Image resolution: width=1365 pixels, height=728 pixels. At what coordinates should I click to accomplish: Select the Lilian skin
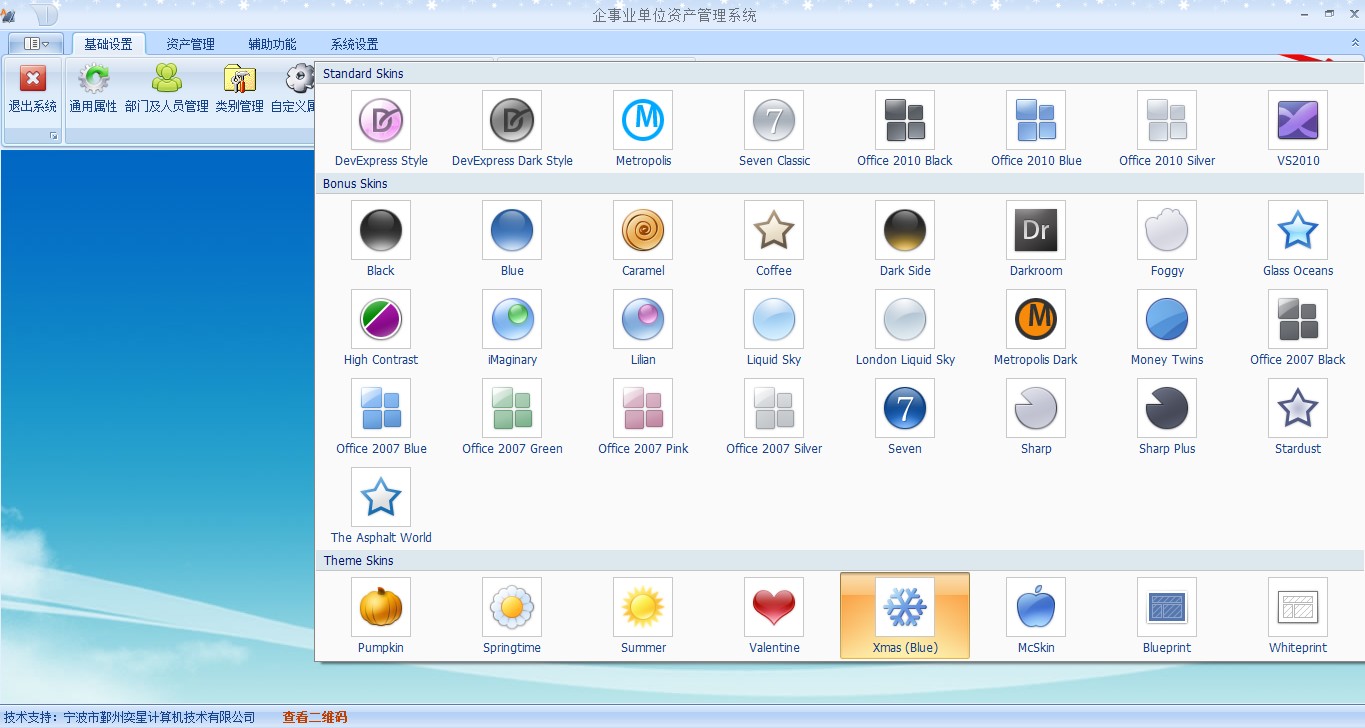pyautogui.click(x=643, y=328)
